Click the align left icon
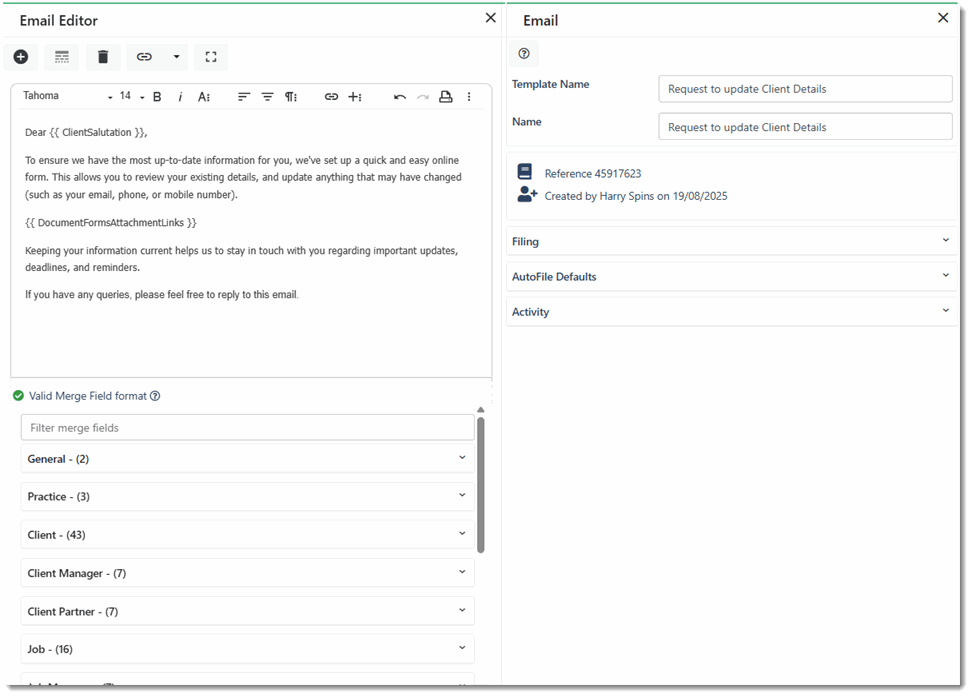Viewport: 972px width, 697px height. coord(244,97)
